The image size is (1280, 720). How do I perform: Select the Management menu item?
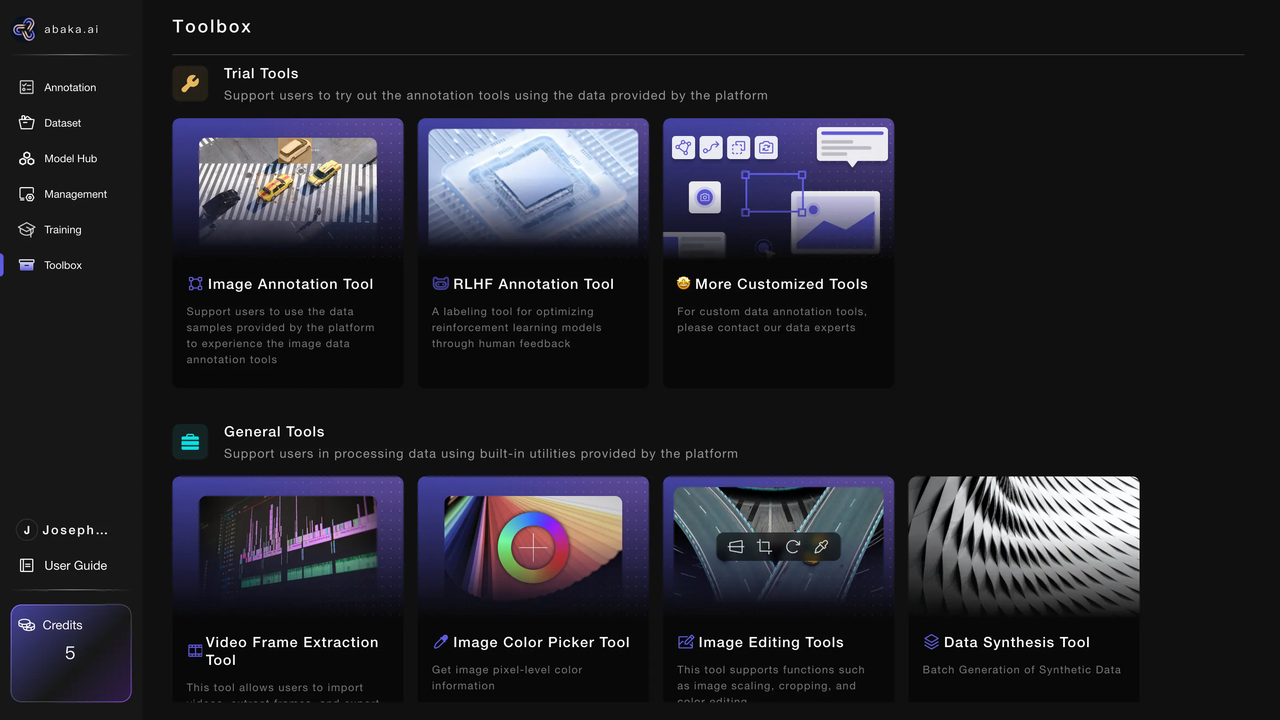tap(75, 194)
